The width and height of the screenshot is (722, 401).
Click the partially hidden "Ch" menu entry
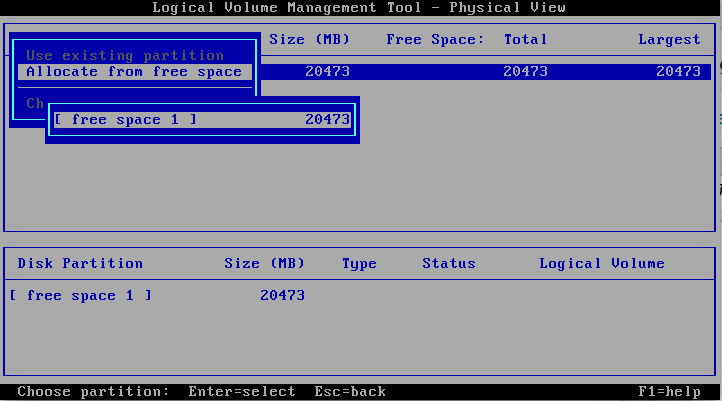pyautogui.click(x=35, y=103)
